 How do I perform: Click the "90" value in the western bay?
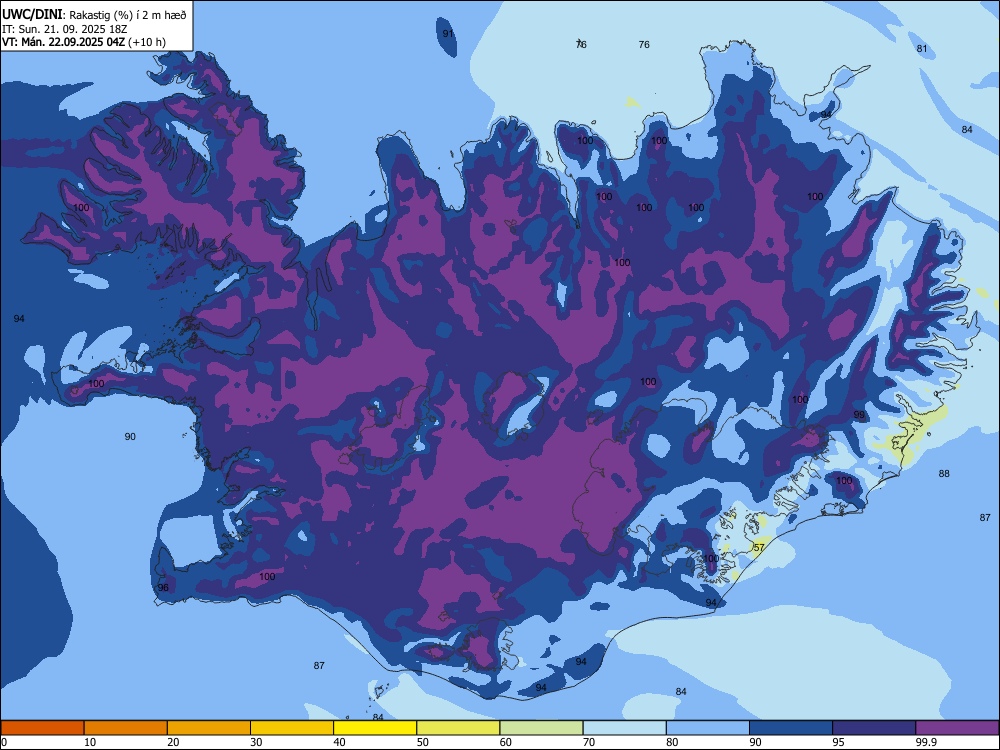130,436
